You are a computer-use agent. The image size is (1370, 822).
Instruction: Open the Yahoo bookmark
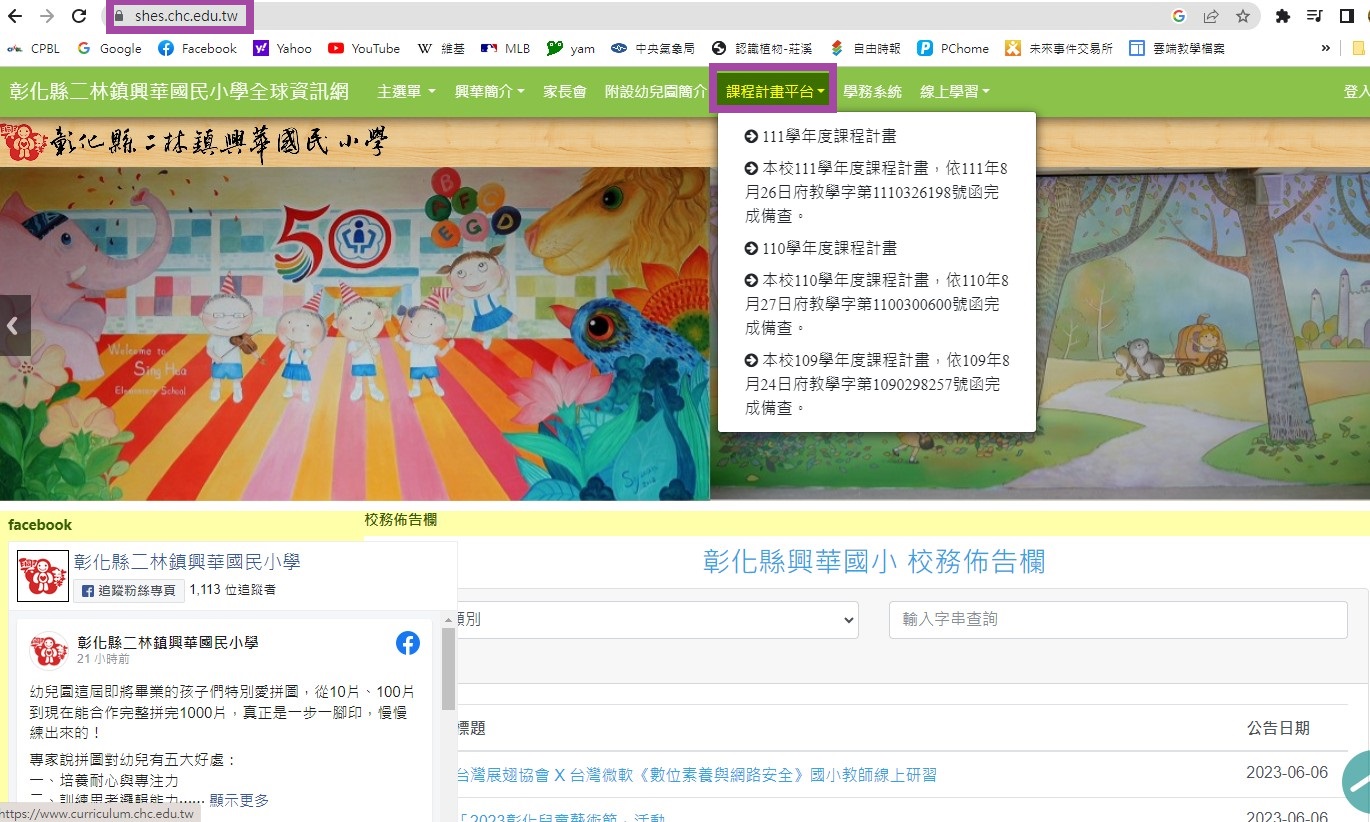coord(283,48)
